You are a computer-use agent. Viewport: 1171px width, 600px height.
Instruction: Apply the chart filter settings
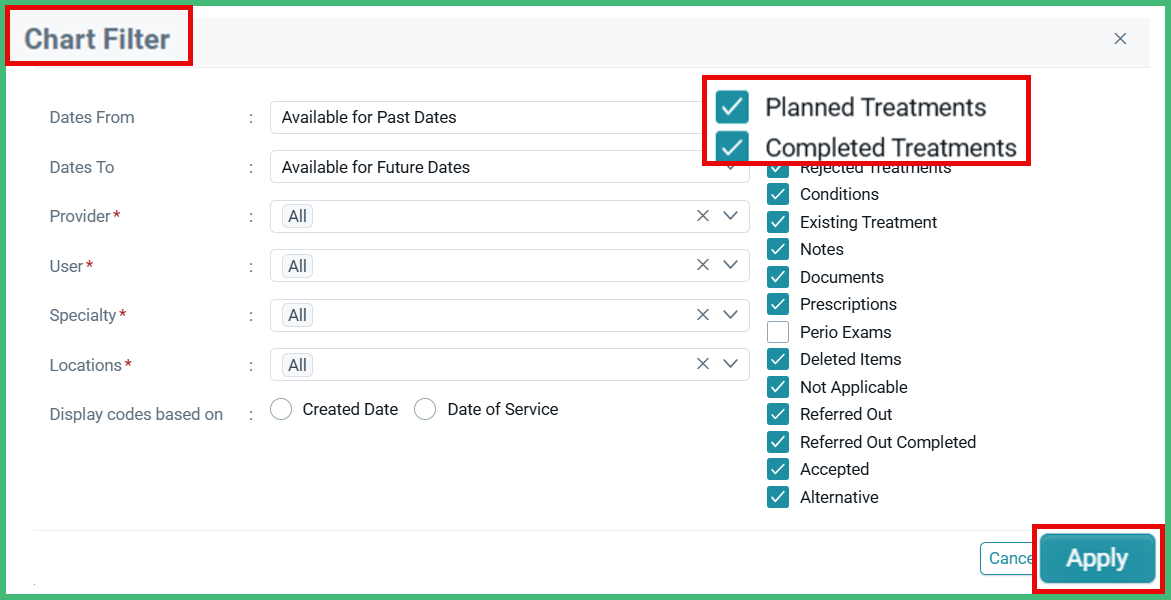[1097, 558]
